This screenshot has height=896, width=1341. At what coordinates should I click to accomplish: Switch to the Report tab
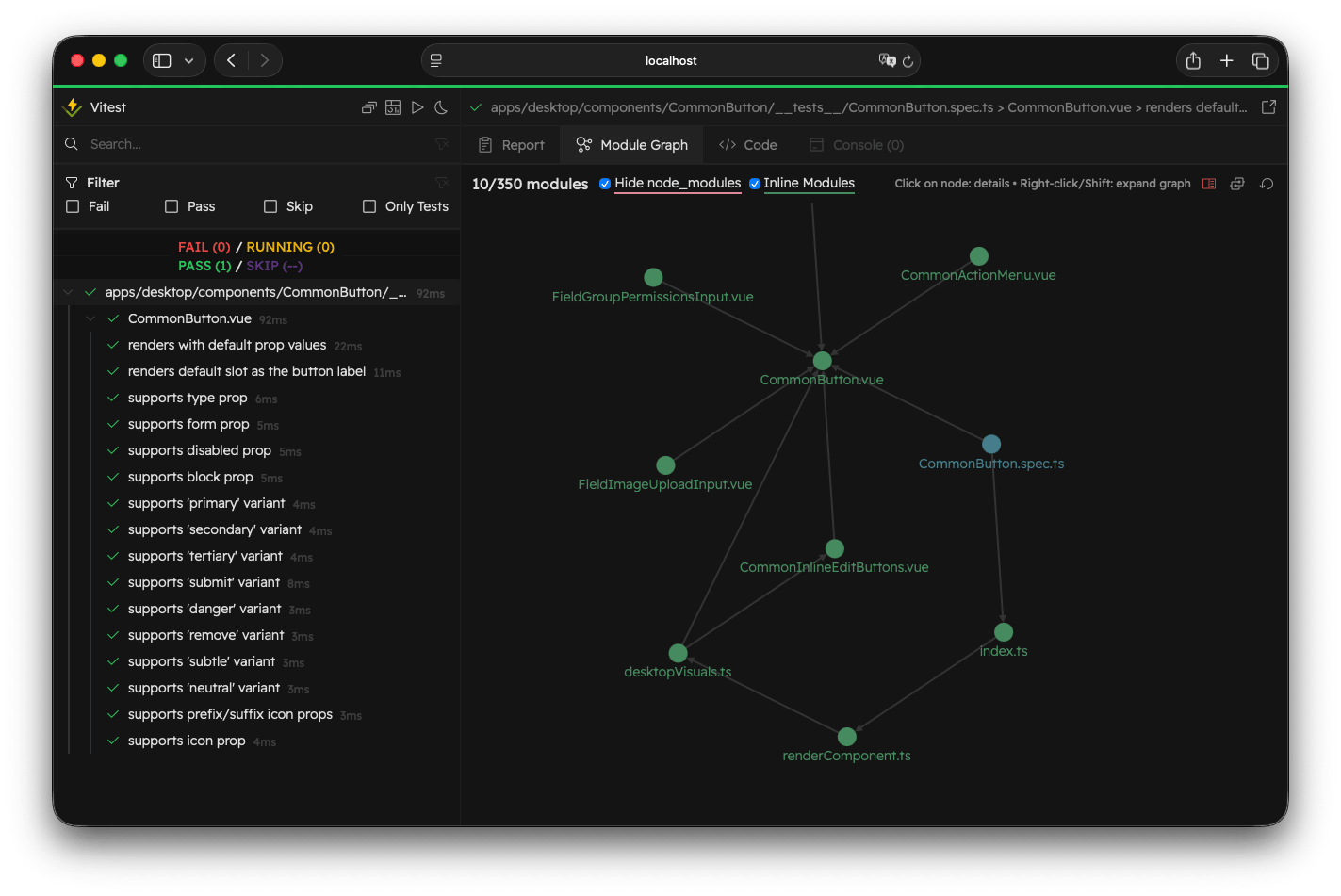pos(512,144)
